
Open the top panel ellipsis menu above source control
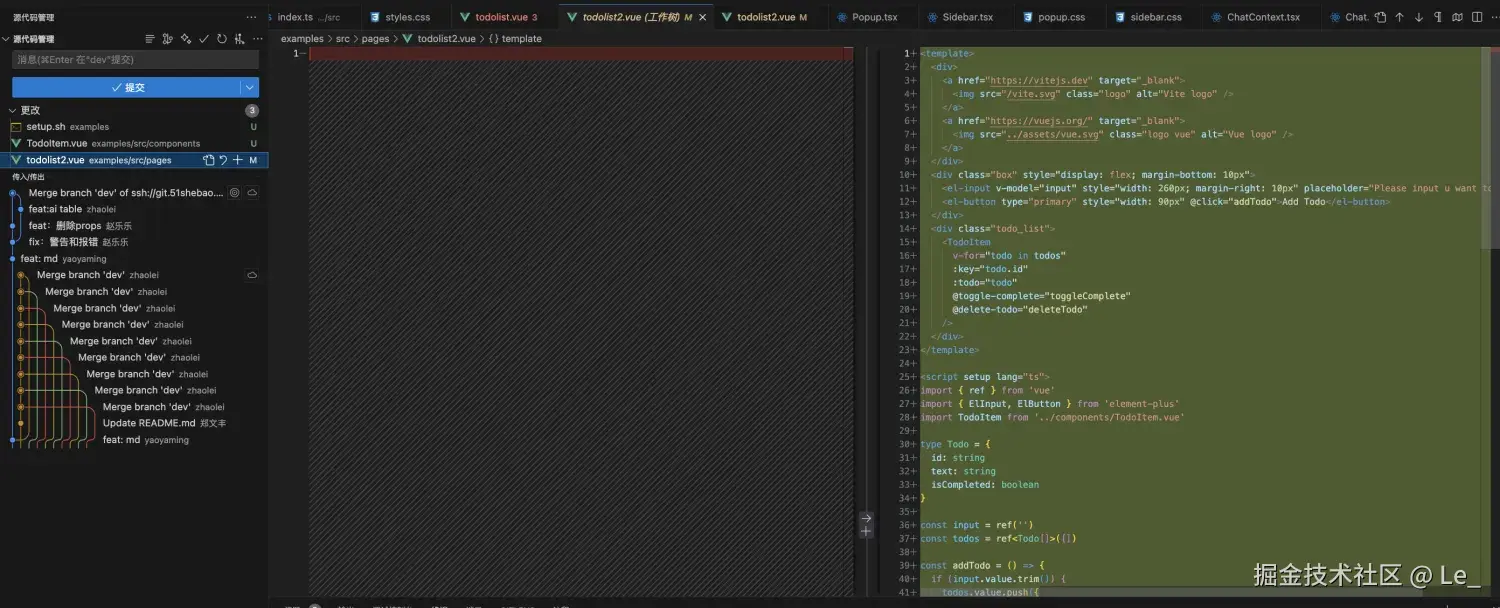click(x=252, y=17)
